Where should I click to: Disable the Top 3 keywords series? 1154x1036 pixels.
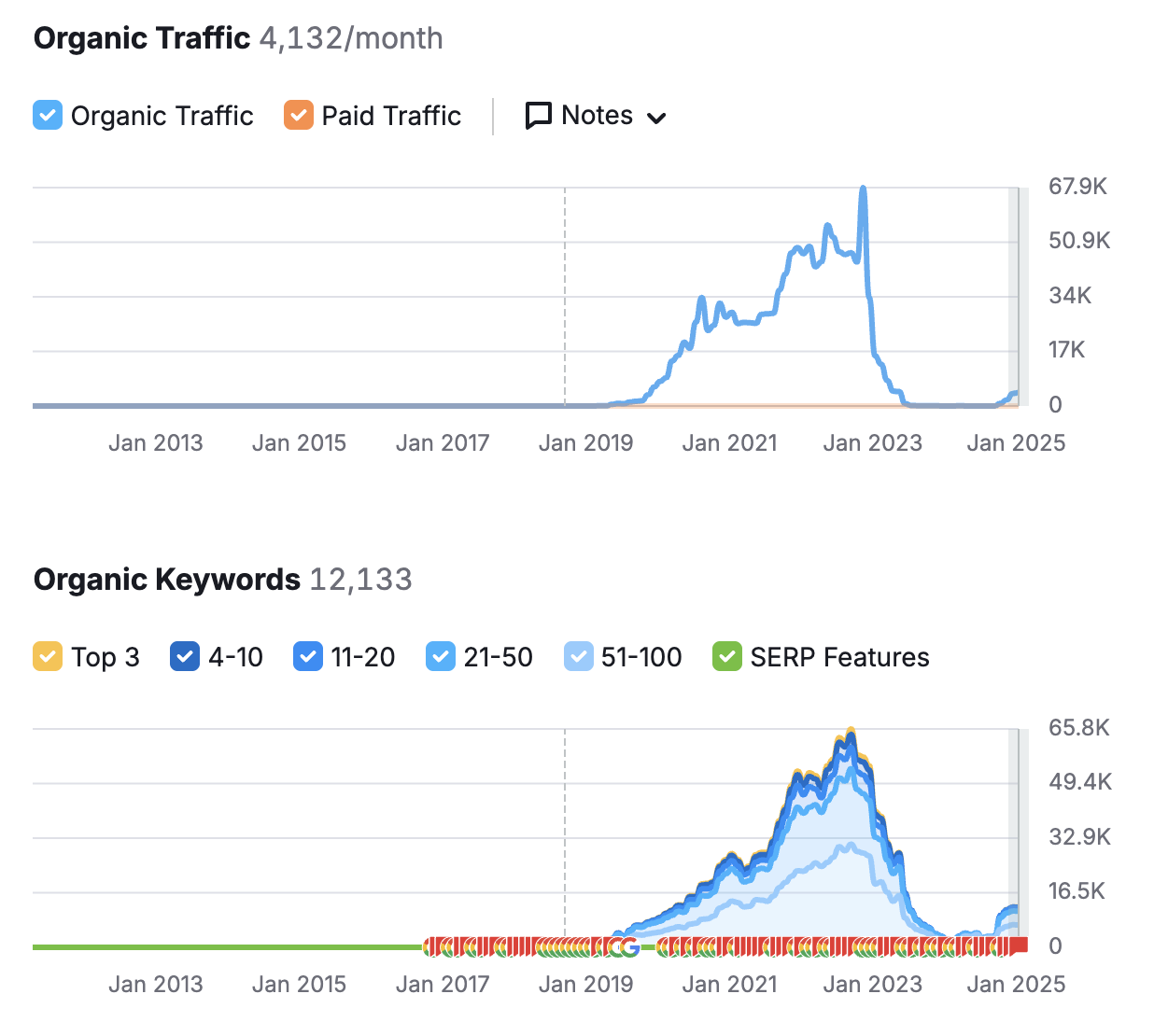48,657
